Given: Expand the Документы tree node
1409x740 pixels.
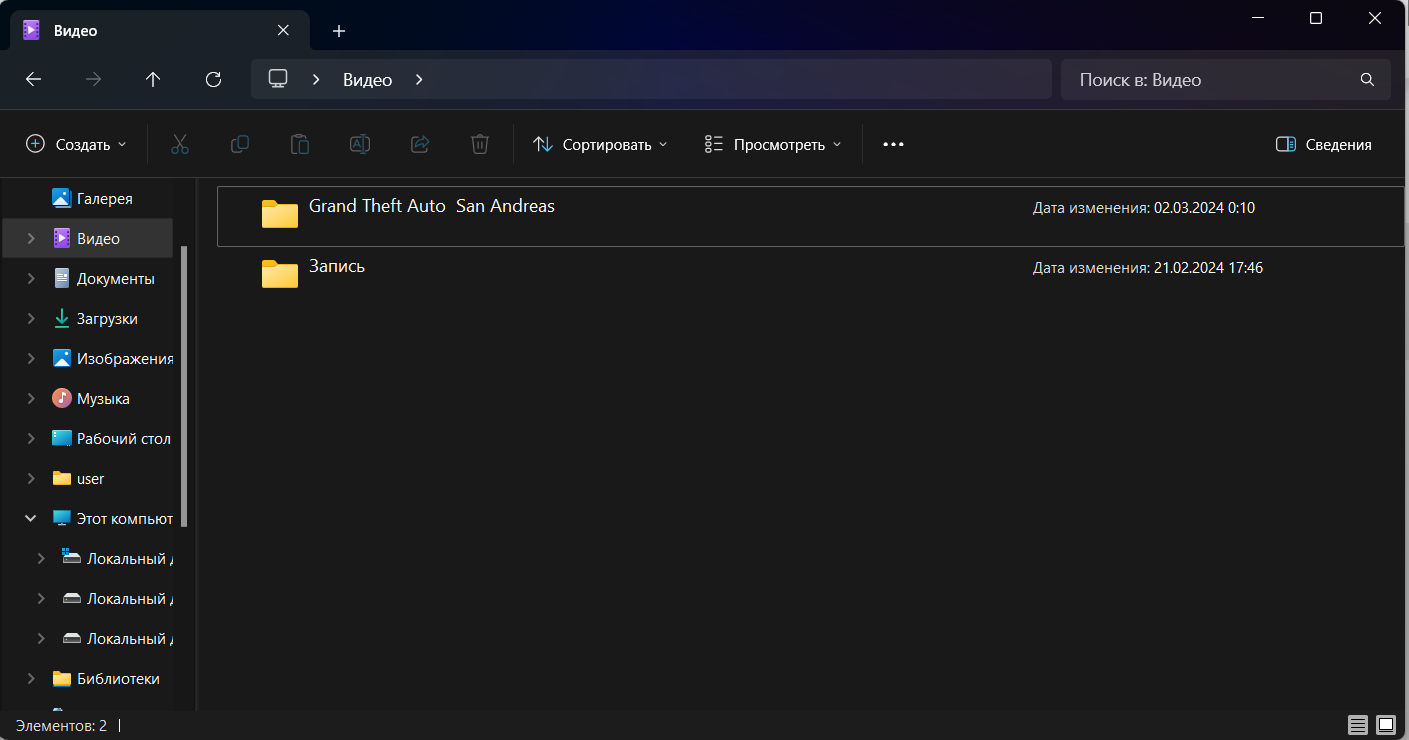Looking at the screenshot, I should (31, 279).
